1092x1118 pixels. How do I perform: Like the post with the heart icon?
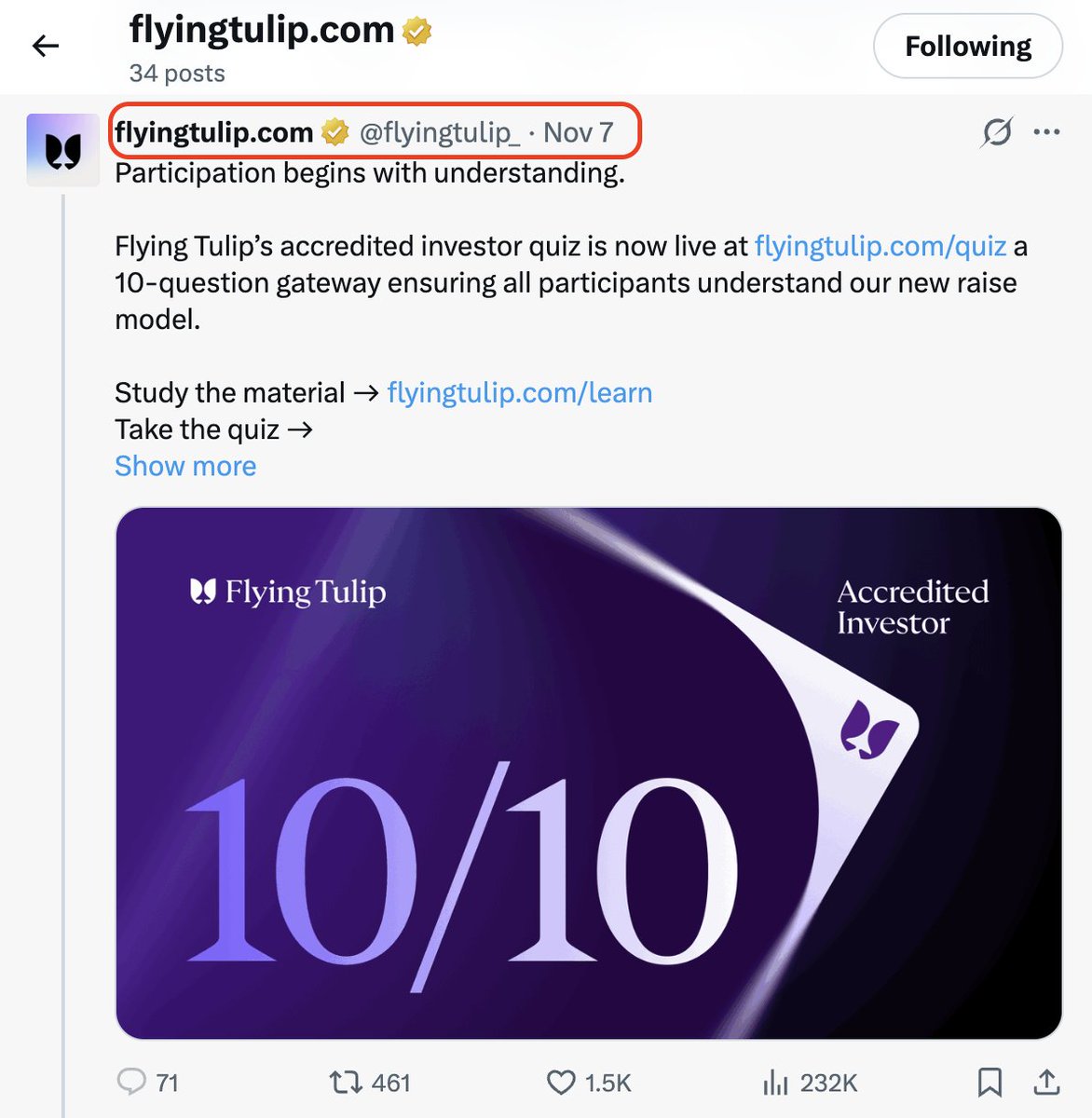(561, 1082)
